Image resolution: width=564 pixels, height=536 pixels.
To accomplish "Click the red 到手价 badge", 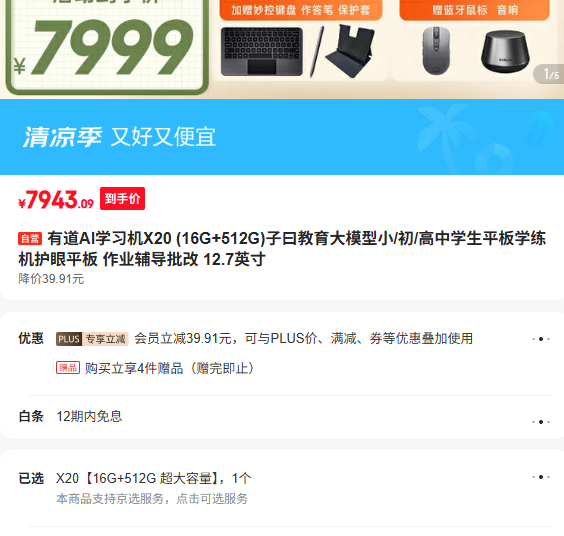I will (x=122, y=198).
